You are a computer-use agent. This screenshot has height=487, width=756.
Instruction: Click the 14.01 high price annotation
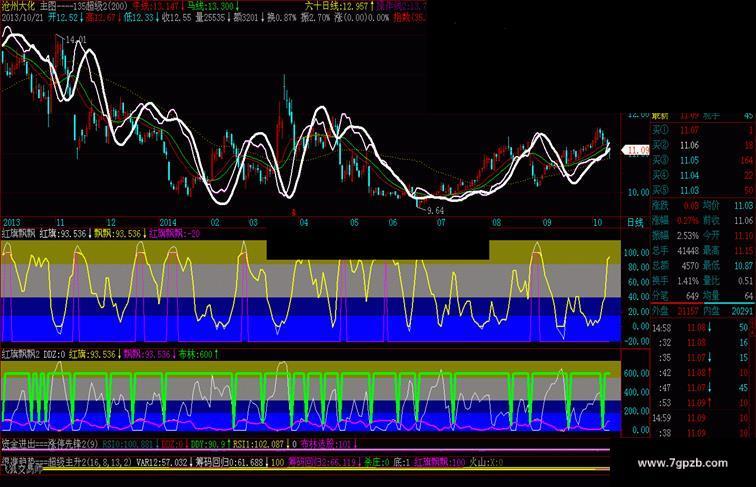tap(77, 40)
